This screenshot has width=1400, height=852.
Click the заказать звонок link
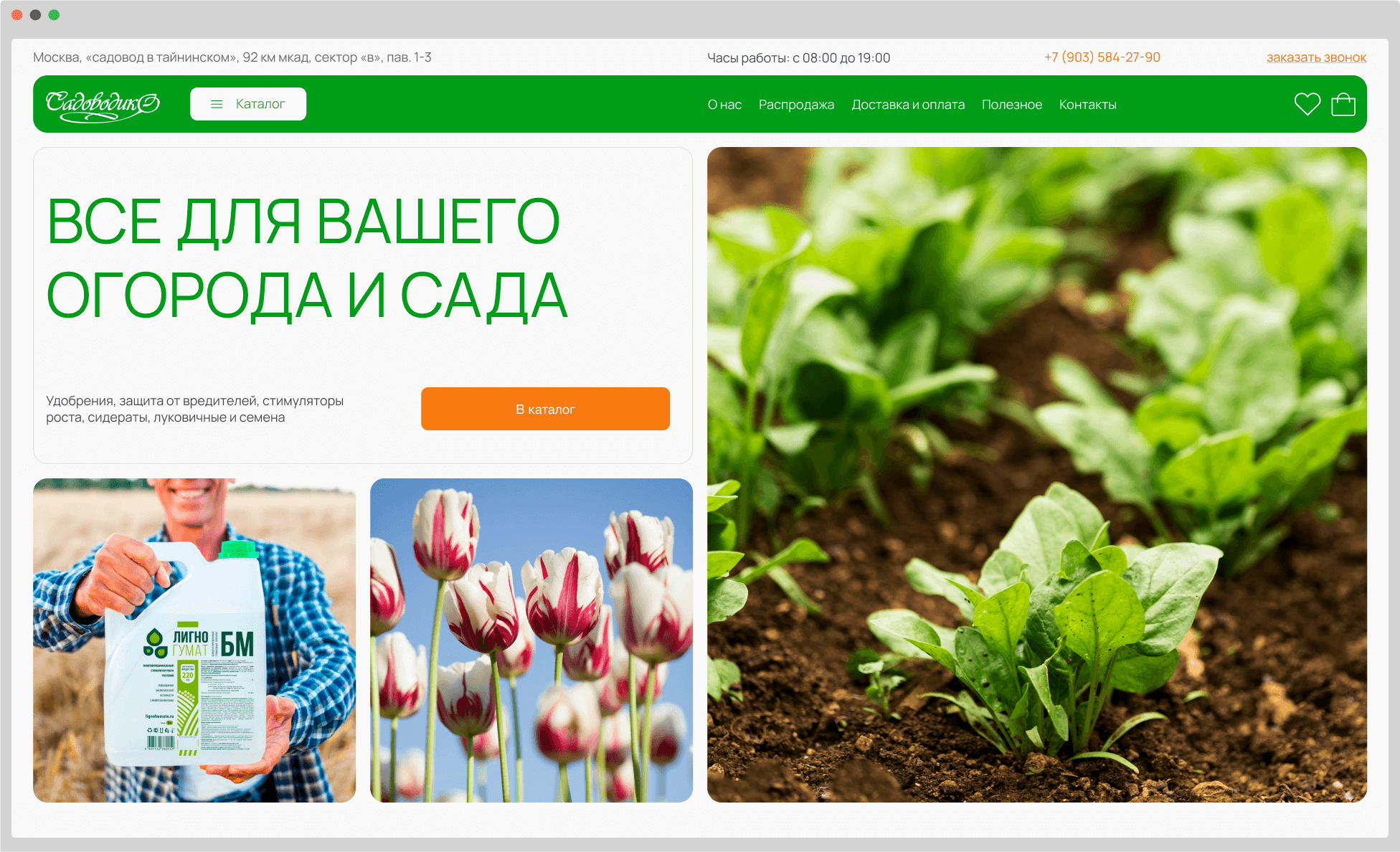(1316, 57)
